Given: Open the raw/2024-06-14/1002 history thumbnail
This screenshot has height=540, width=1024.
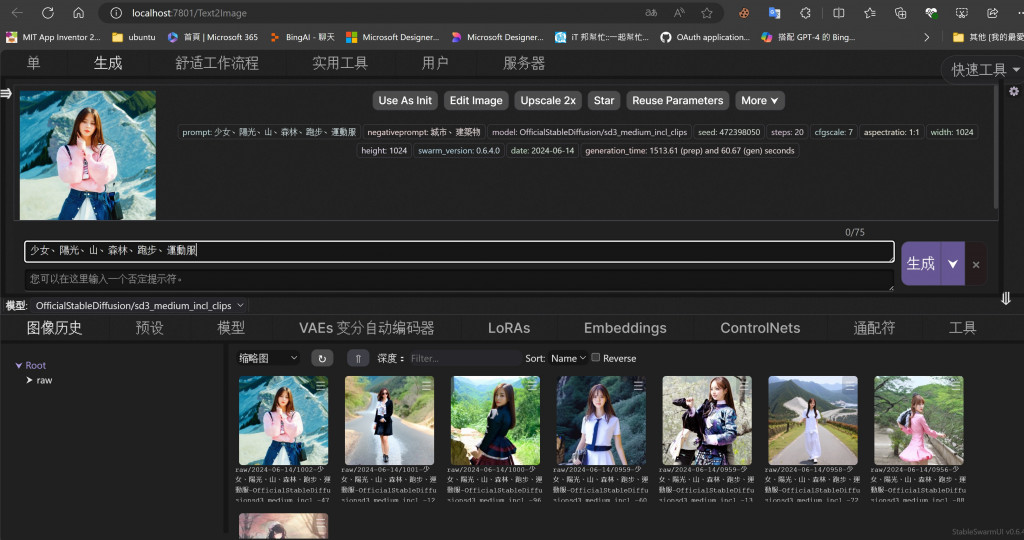Looking at the screenshot, I should coord(283,421).
